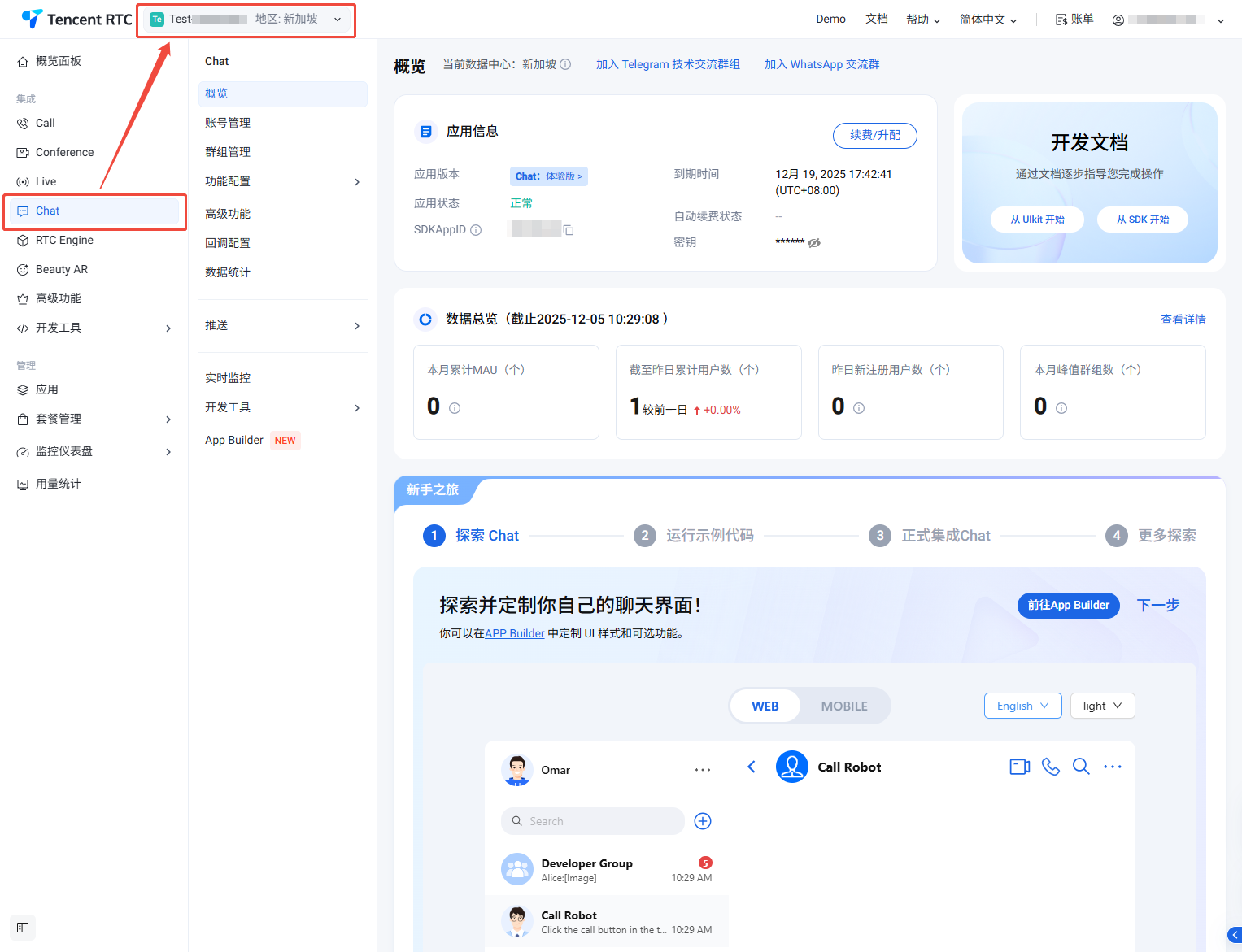Click the Tencent RTC logo
The image size is (1242, 952).
(76, 19)
